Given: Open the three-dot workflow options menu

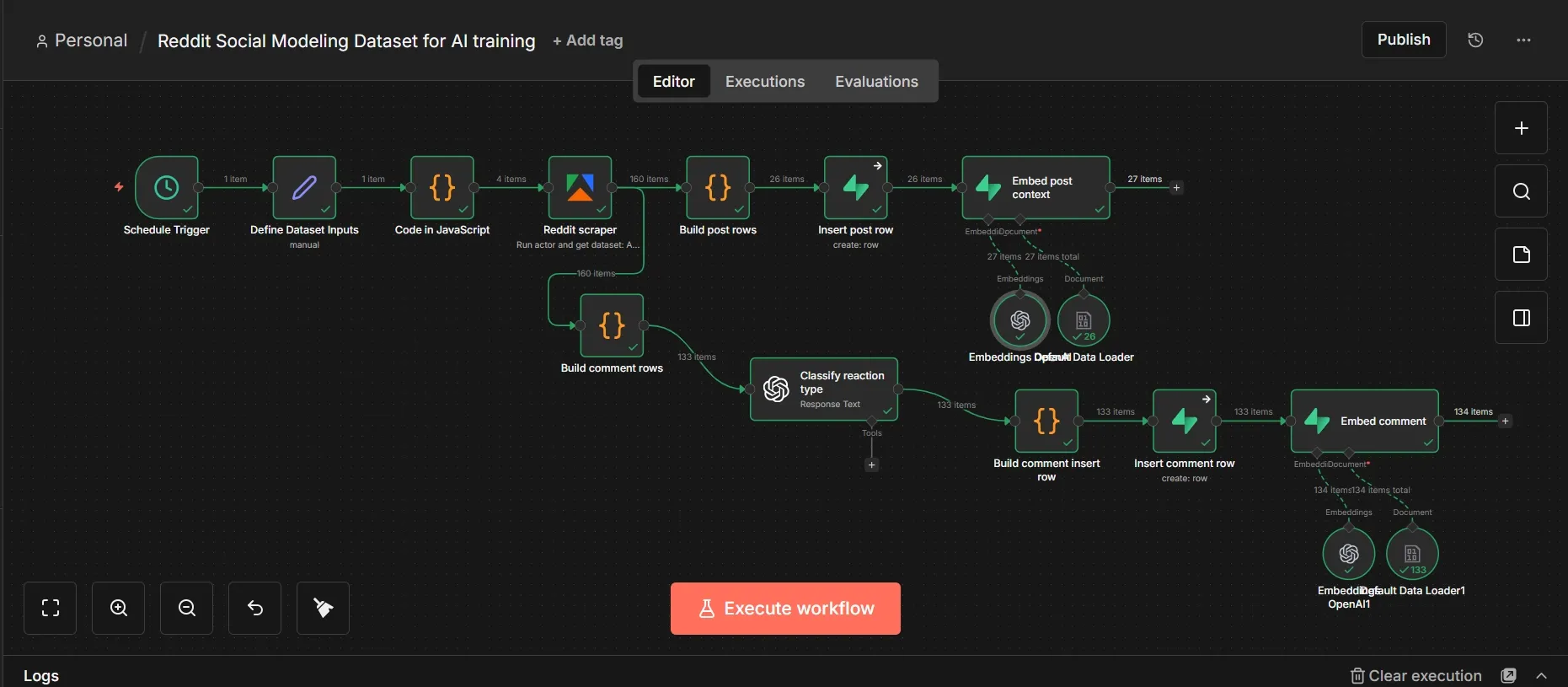Looking at the screenshot, I should pyautogui.click(x=1523, y=40).
